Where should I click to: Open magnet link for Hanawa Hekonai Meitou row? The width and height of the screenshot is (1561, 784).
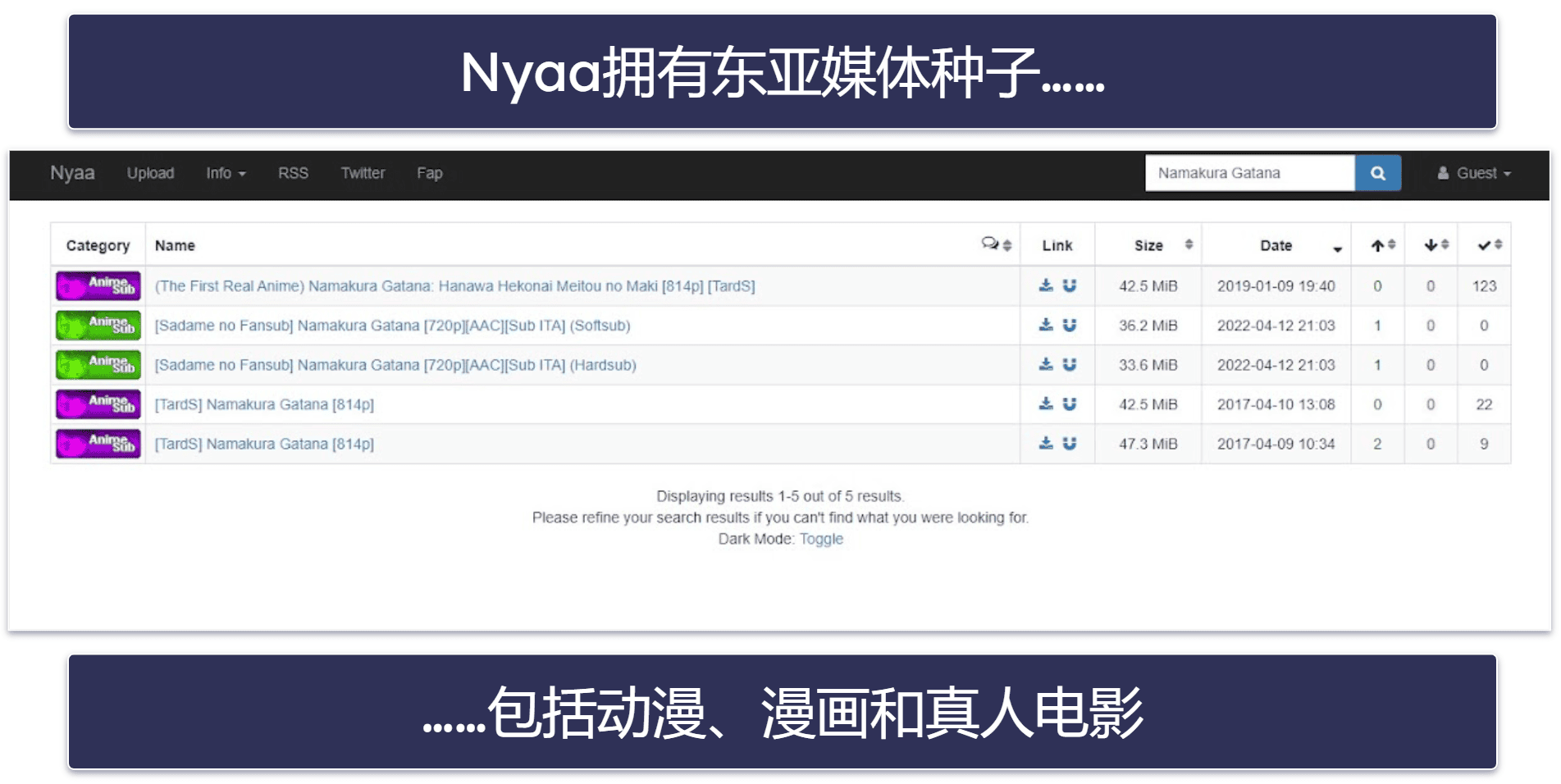coord(1070,285)
